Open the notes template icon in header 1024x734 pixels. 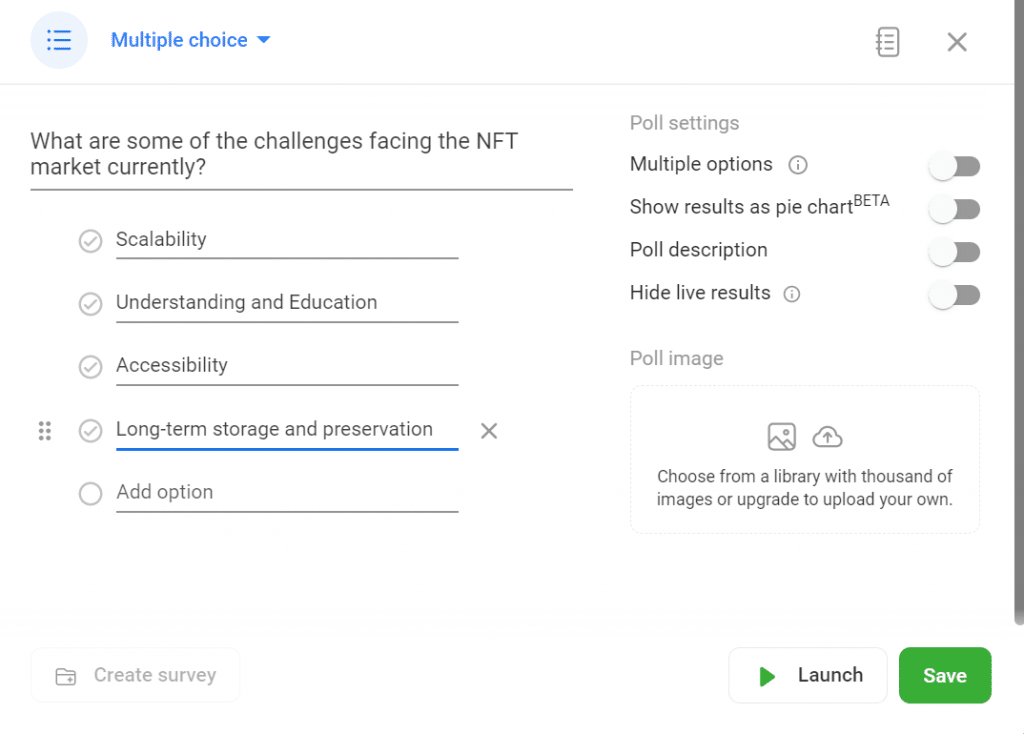point(887,41)
